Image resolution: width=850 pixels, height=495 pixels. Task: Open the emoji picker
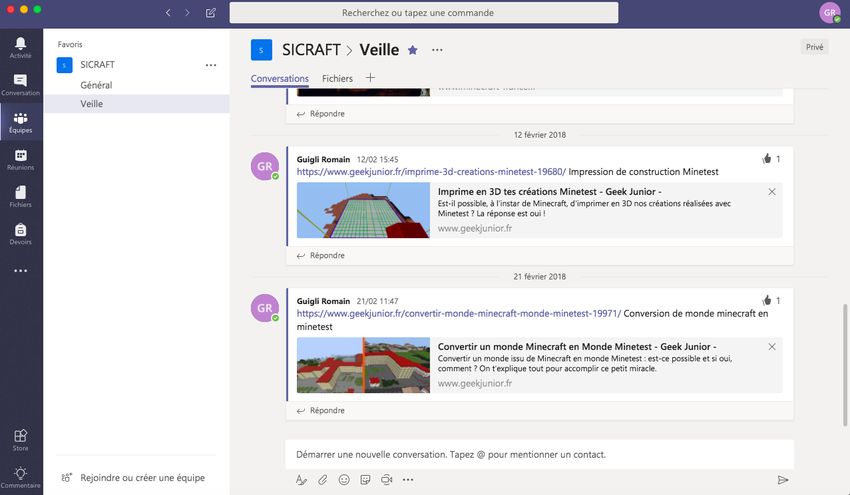pos(344,480)
